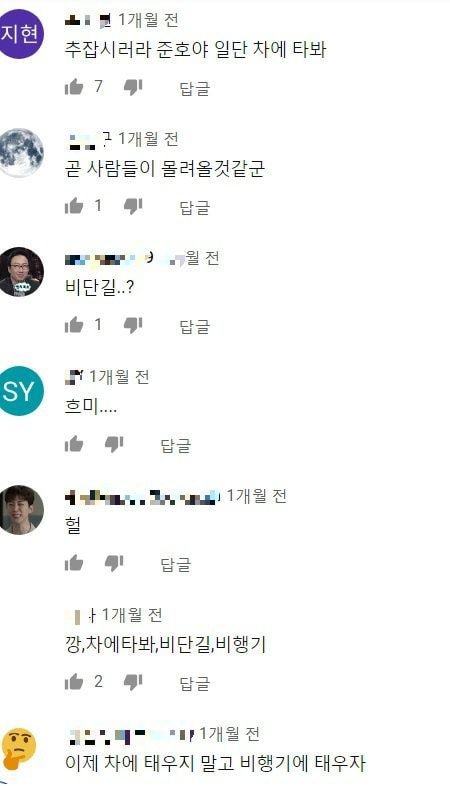Viewport: 450px width, 786px height.
Task: Click 답글 under '곧 사람들이 몰려올것같군'
Action: [194, 207]
